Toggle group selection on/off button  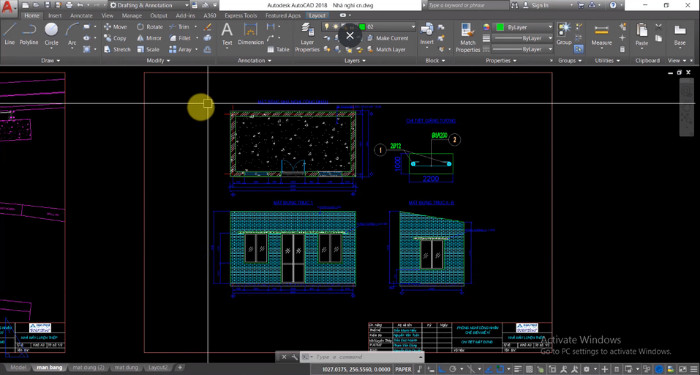point(579,49)
